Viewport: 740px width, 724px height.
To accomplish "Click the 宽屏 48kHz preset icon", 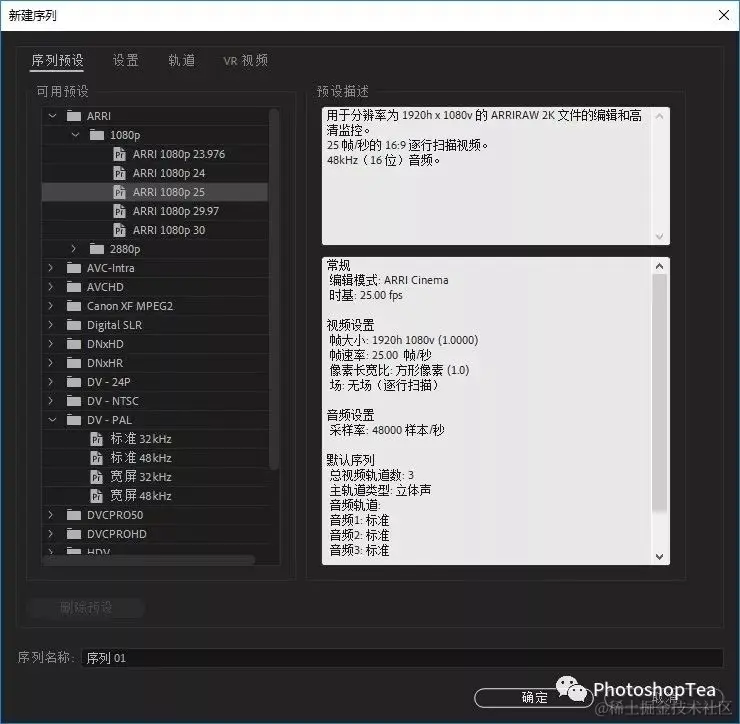I will point(96,496).
